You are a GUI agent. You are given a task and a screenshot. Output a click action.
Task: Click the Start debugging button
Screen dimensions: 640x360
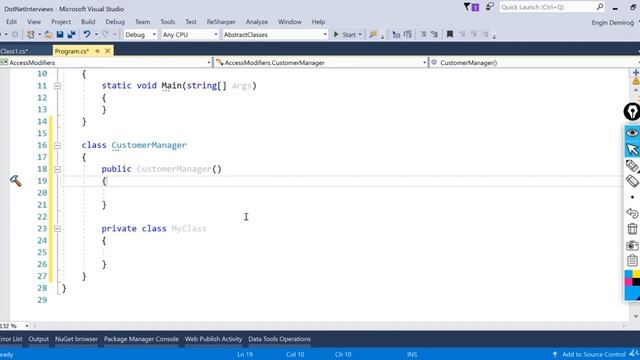click(345, 35)
